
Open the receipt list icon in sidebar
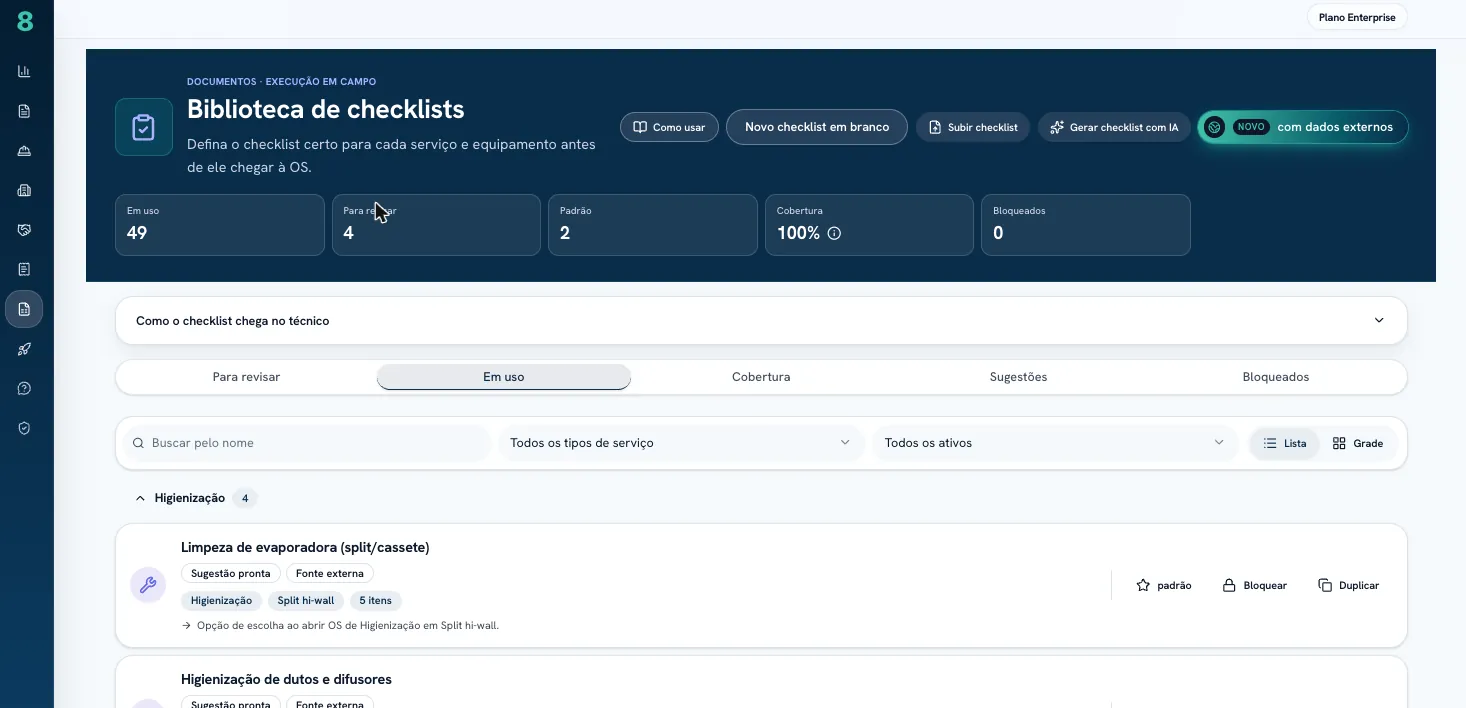coord(24,269)
